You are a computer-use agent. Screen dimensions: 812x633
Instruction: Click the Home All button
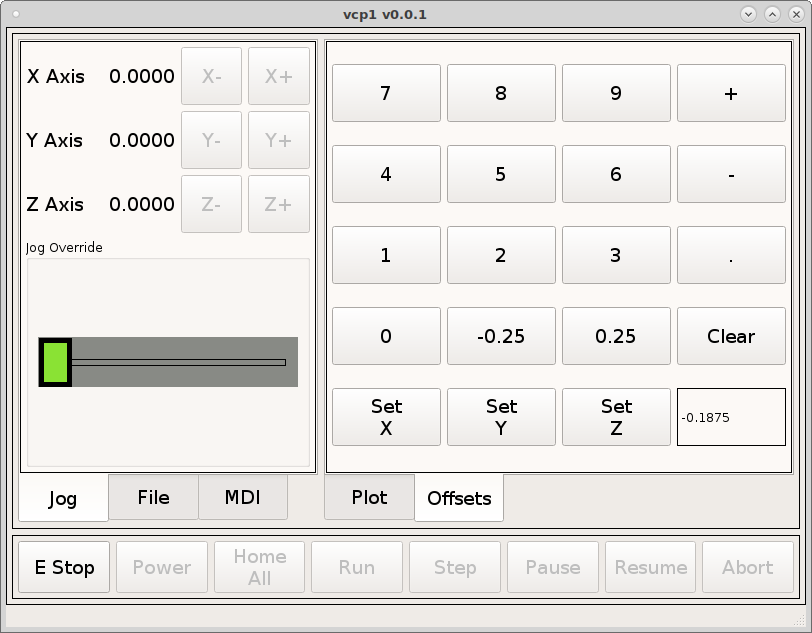(259, 567)
